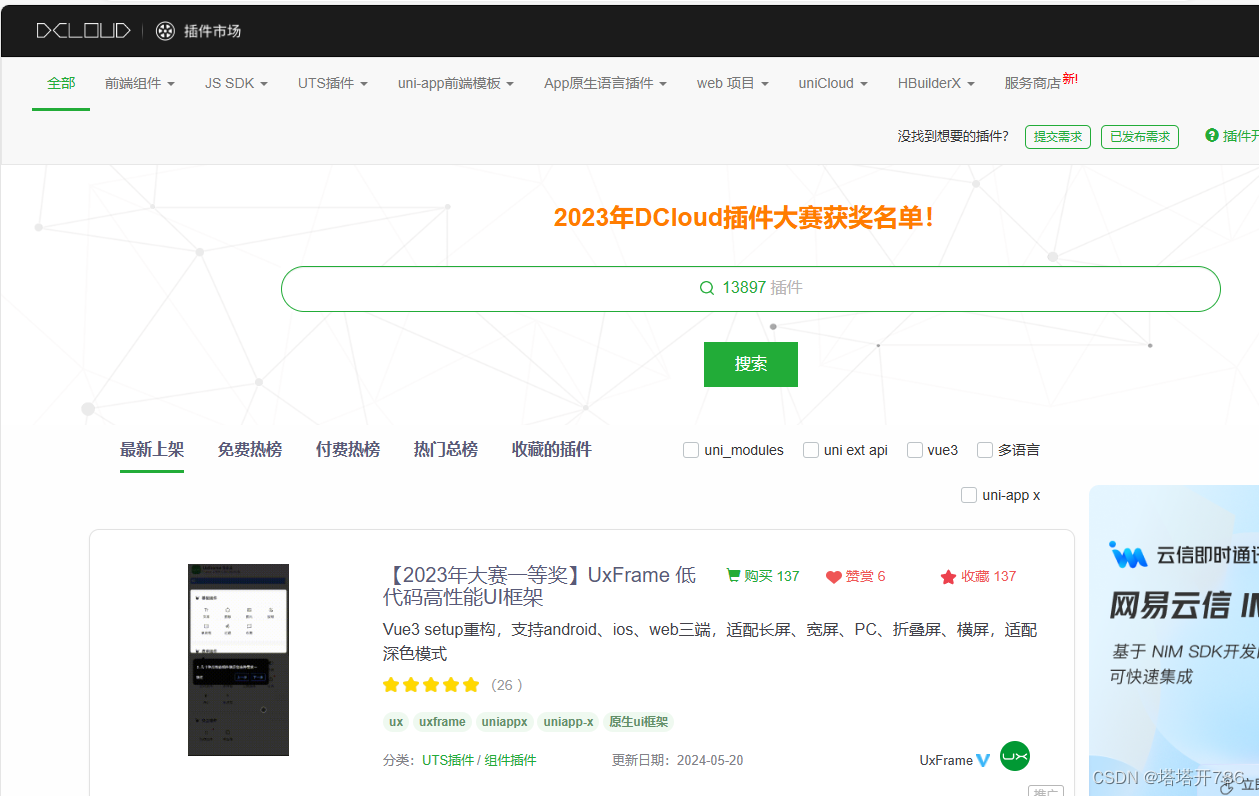Click the green question mark help icon
Viewport: 1259px width, 796px height.
point(1212,136)
